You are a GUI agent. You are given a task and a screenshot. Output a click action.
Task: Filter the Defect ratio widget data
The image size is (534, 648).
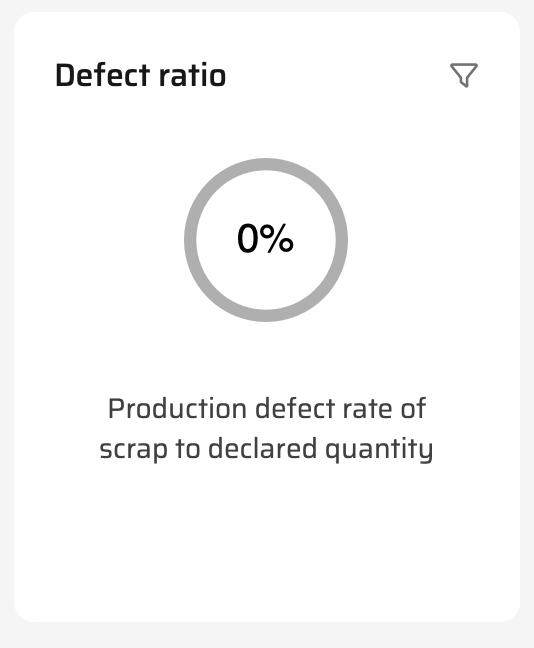click(464, 75)
